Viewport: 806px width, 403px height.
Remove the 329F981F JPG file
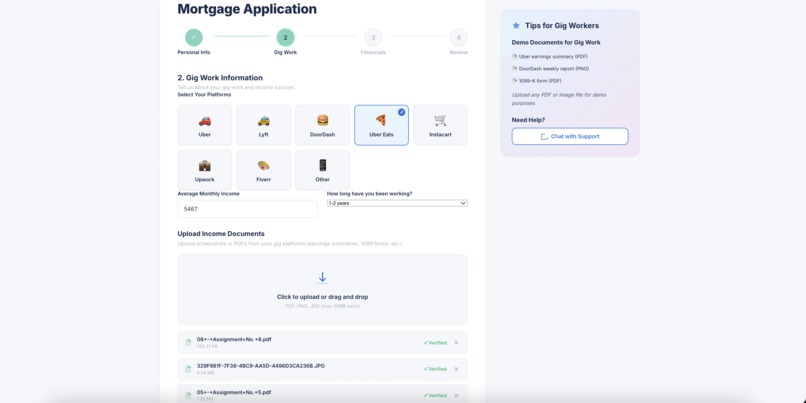pyautogui.click(x=456, y=369)
